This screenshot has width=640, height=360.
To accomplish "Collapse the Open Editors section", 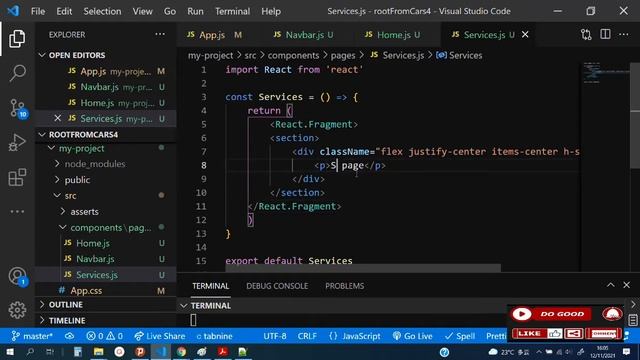I will [42, 55].
